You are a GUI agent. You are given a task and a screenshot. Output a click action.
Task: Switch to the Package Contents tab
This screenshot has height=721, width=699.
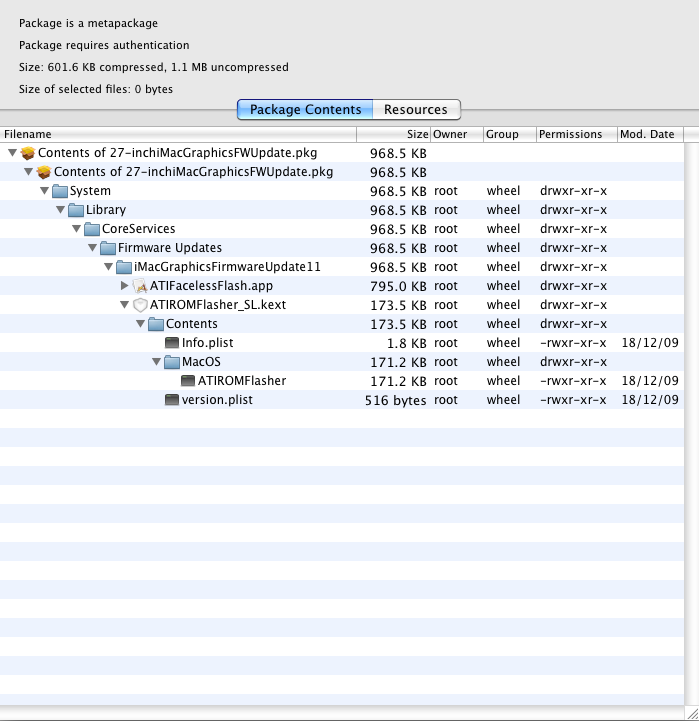305,109
